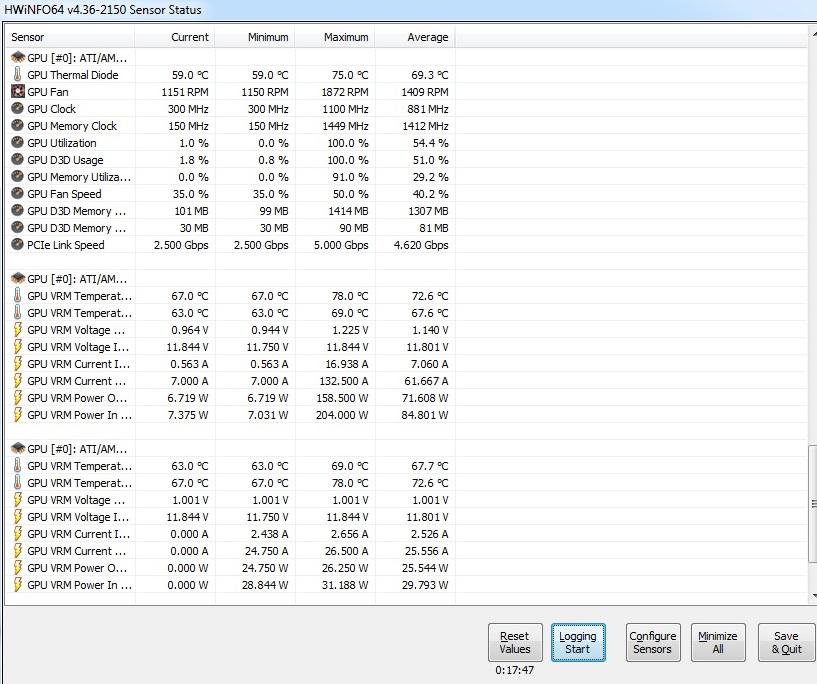
Task: Click the scrollbar down arrow
Action: (x=813, y=596)
